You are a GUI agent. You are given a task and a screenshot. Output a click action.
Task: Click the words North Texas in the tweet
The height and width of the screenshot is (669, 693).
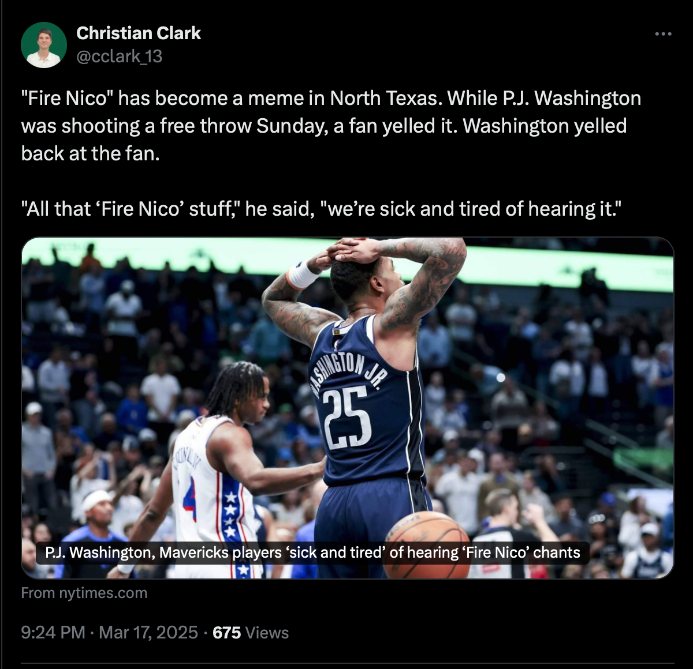click(385, 98)
